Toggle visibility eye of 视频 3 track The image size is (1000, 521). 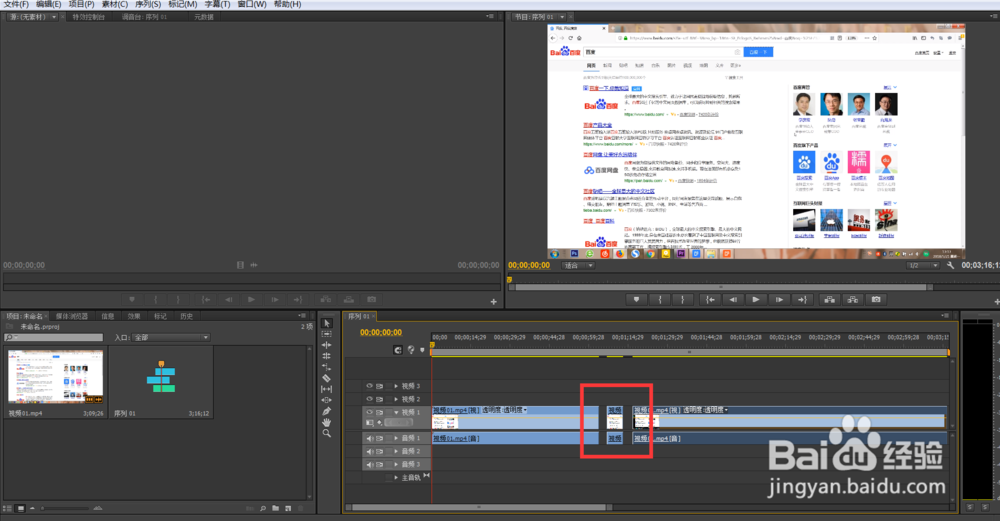point(369,386)
